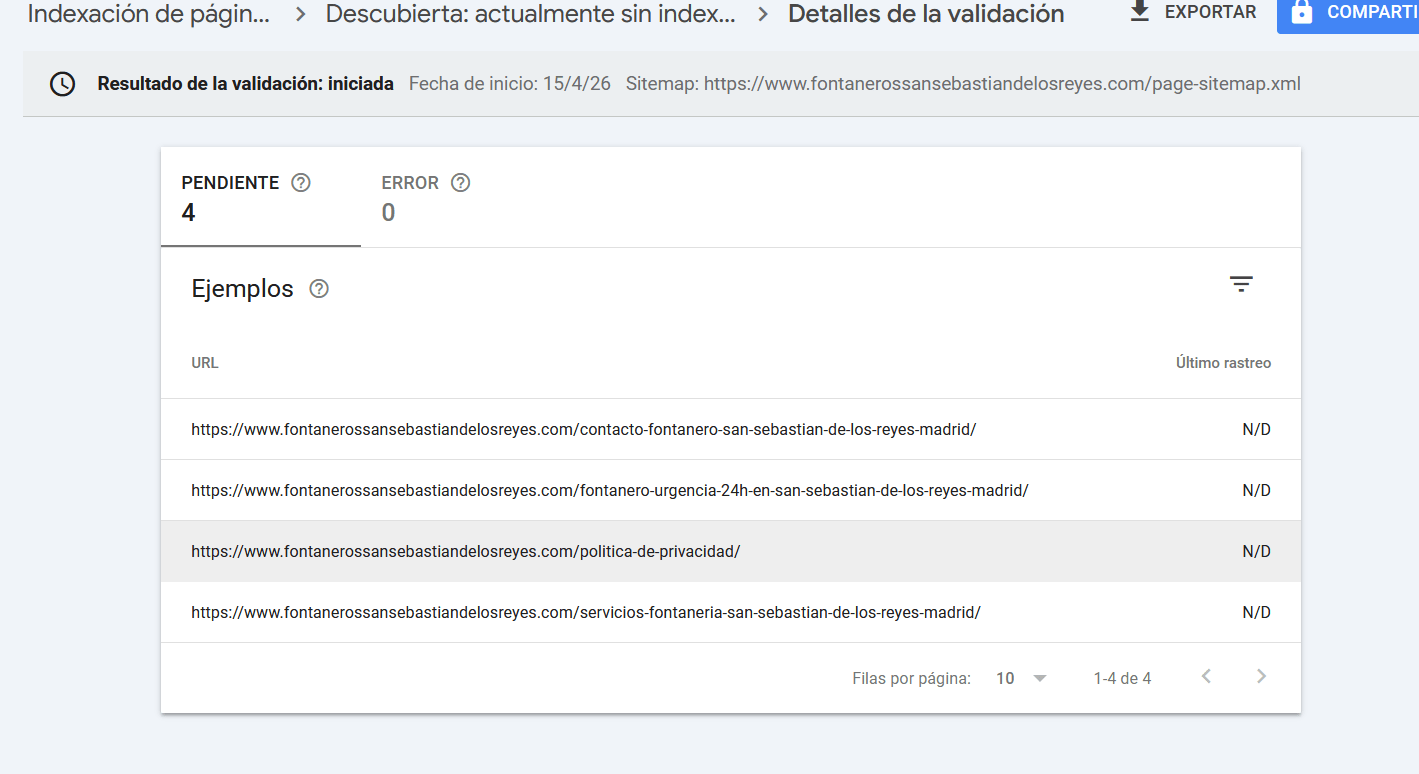Open Descubierta: actualmente sin indexar breadcrumb

coord(530,14)
